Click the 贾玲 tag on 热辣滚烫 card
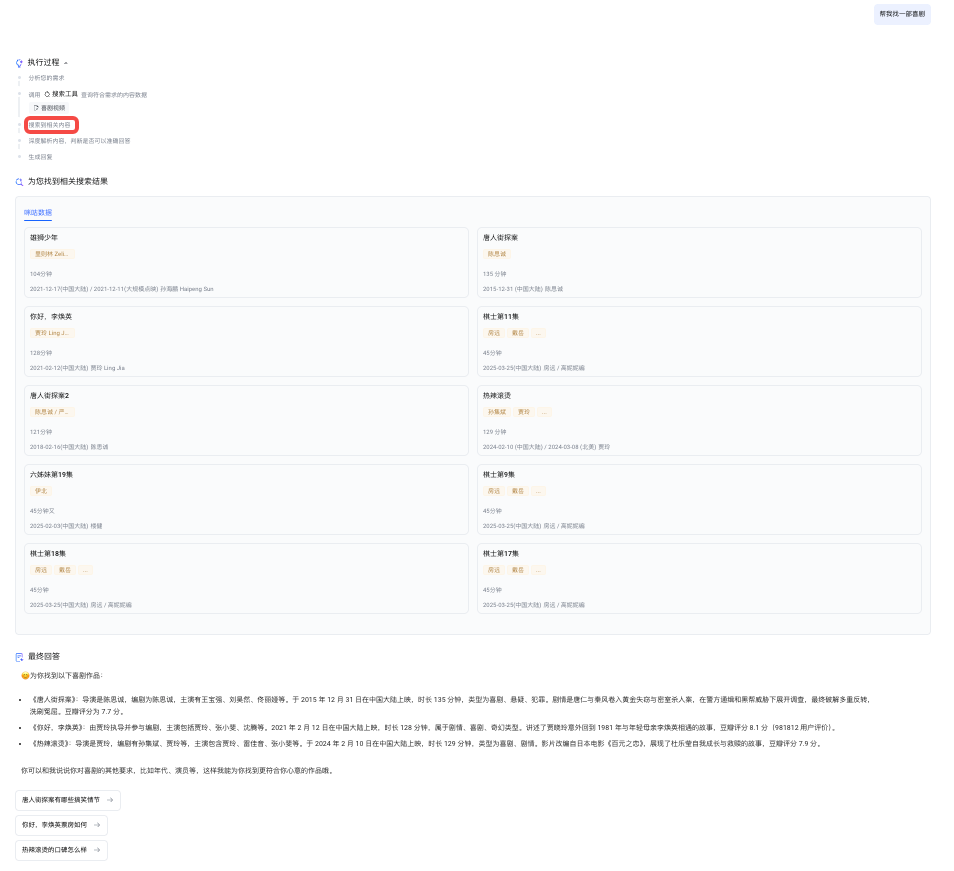The width and height of the screenshot is (954, 871). coord(523,412)
